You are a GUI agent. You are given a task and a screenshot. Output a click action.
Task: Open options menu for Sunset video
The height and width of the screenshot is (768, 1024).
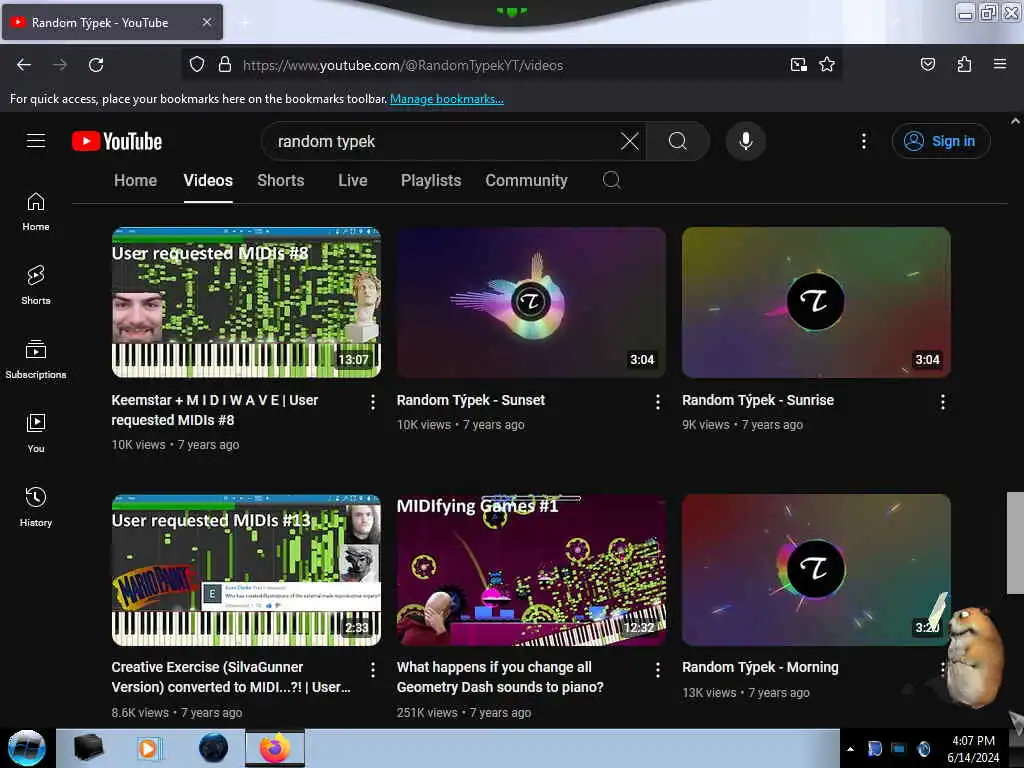point(658,402)
